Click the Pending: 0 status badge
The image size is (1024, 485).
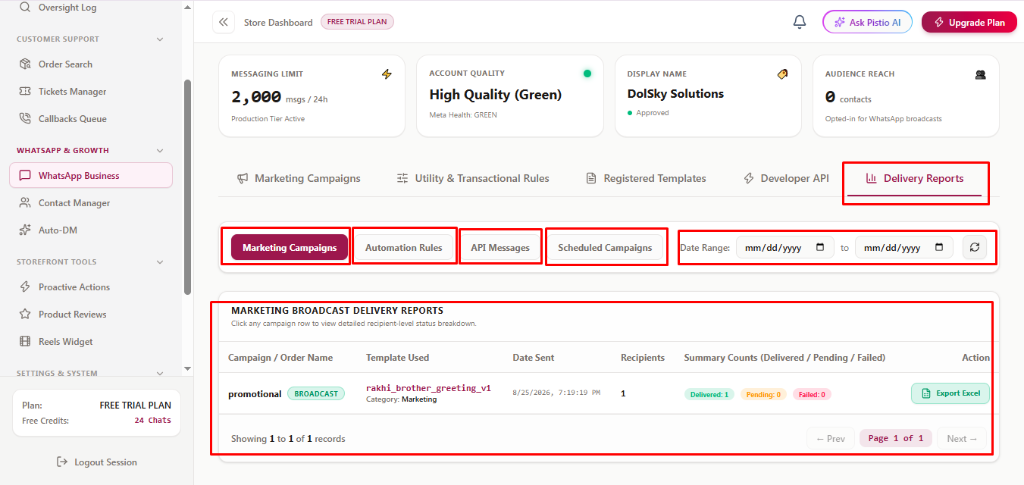[x=763, y=394]
